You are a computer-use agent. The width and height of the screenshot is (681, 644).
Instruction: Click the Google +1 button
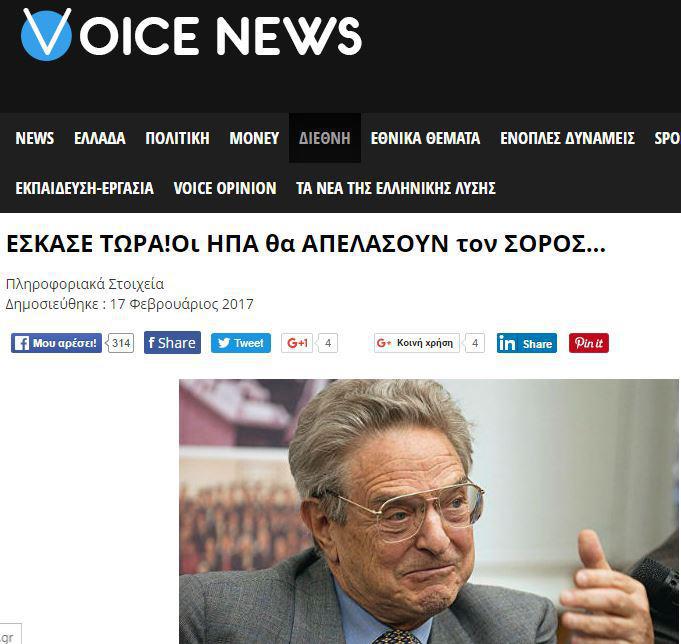pyautogui.click(x=297, y=343)
